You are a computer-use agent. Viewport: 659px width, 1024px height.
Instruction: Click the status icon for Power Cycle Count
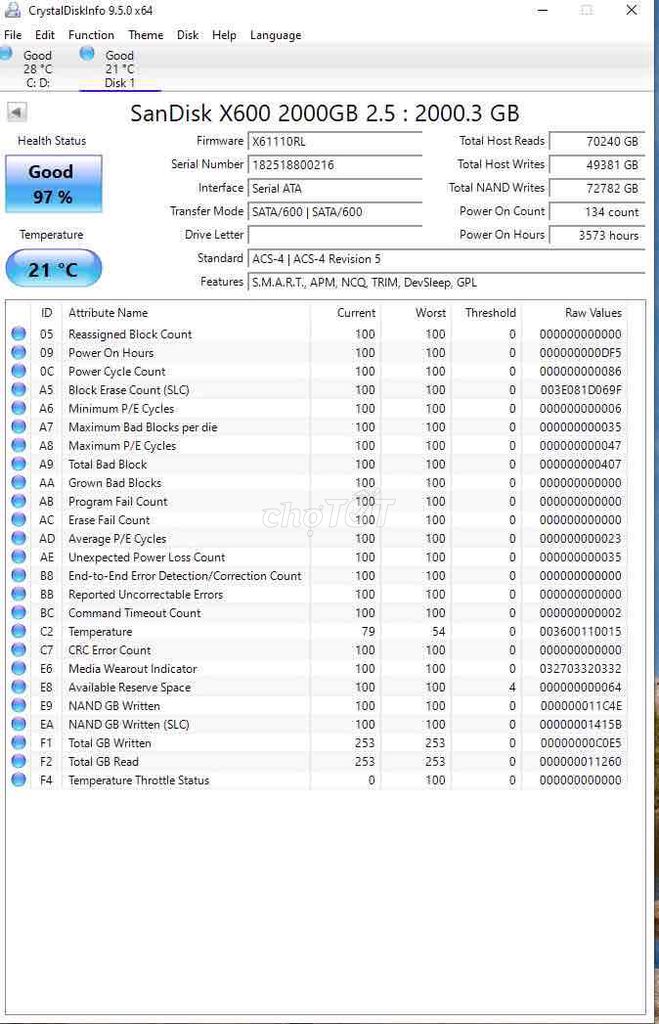[18, 371]
